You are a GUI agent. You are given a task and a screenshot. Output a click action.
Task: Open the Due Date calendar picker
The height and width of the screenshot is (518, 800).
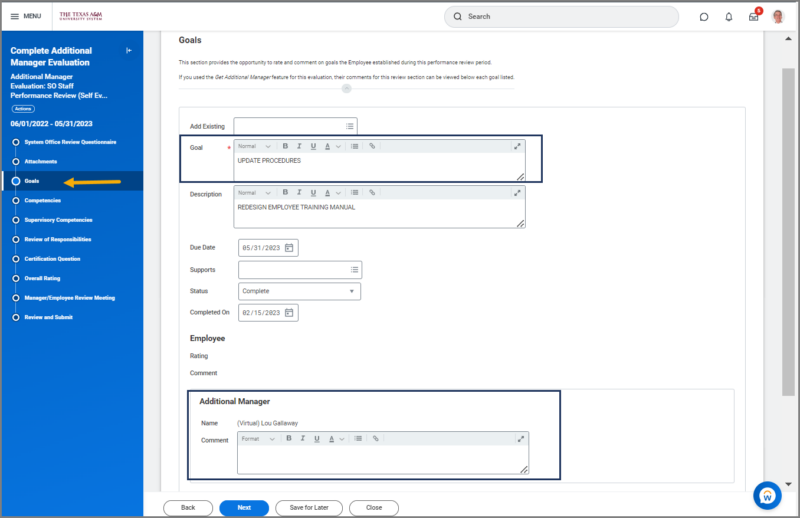289,248
